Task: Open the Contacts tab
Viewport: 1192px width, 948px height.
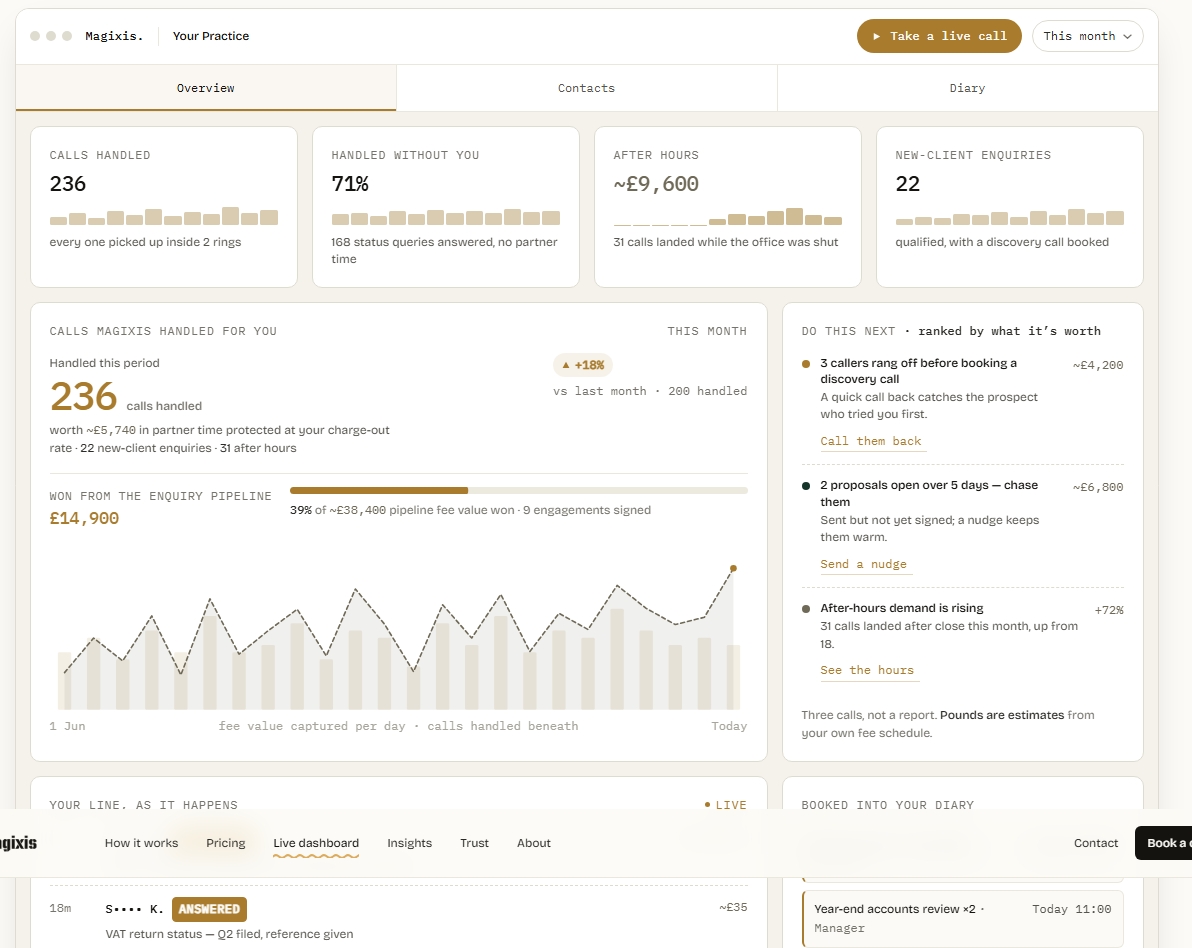Action: pyautogui.click(x=586, y=88)
